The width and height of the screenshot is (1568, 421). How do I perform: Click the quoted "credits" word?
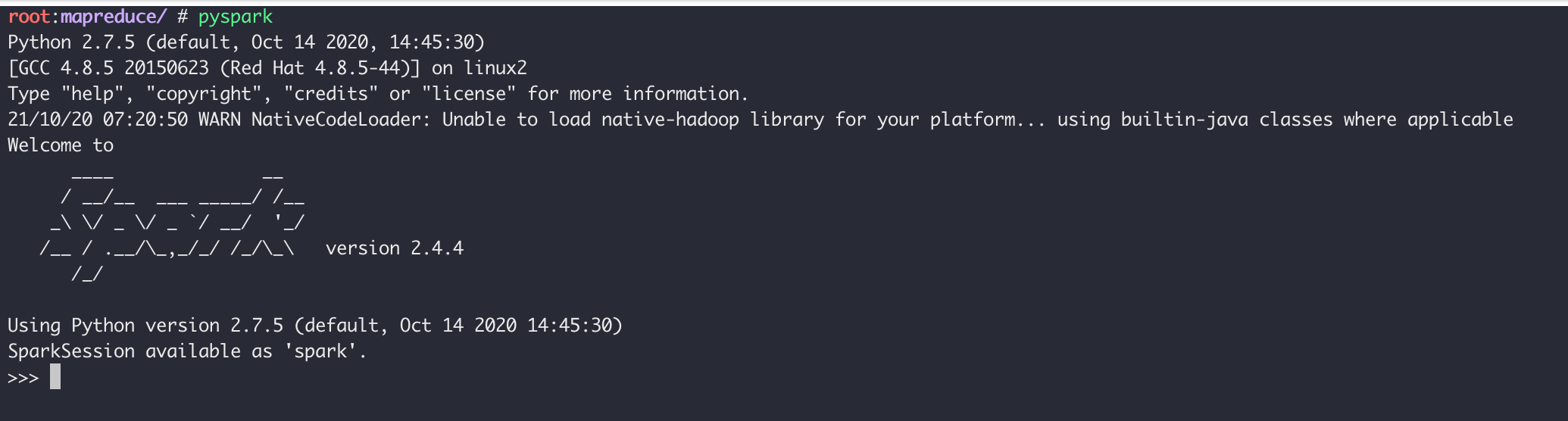click(x=331, y=94)
